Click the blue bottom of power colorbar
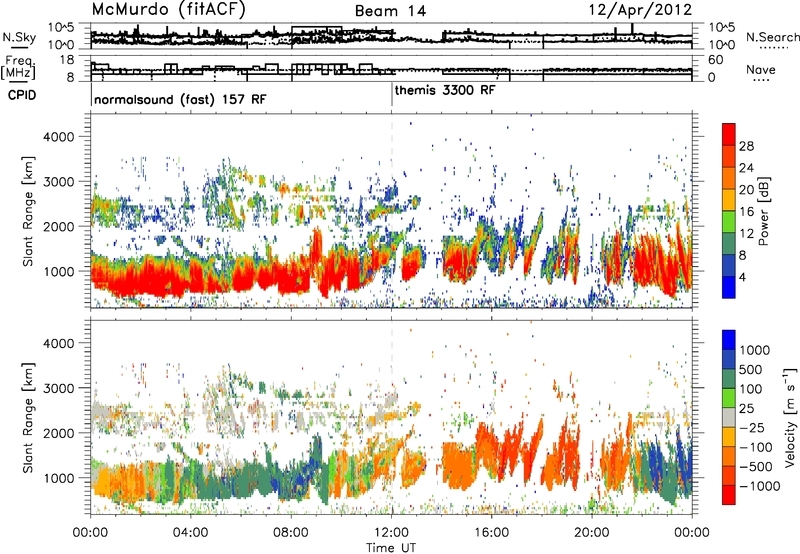Viewport: 800px width, 554px height. pos(729,287)
